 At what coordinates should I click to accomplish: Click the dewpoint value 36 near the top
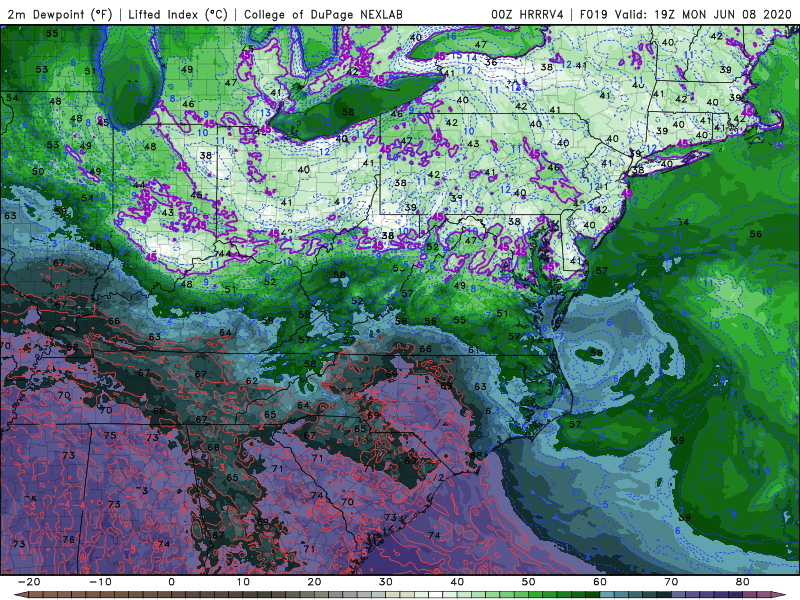tap(491, 62)
